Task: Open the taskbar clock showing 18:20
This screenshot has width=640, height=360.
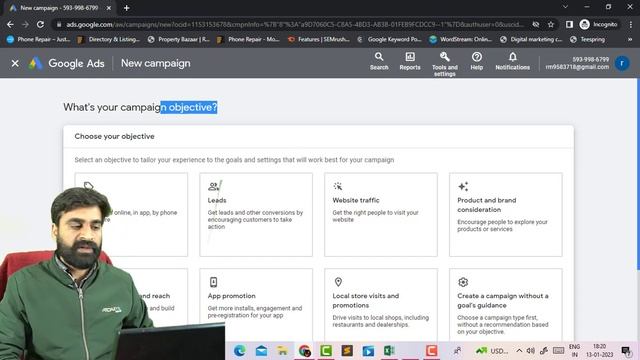Action: (599, 351)
